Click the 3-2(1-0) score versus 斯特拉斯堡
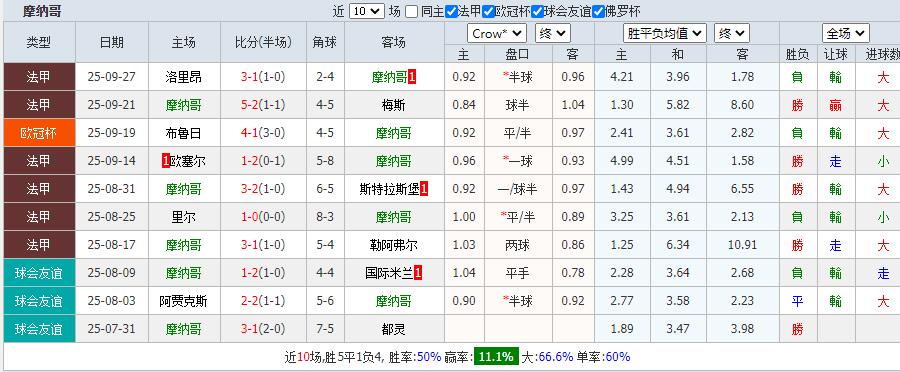 click(263, 189)
